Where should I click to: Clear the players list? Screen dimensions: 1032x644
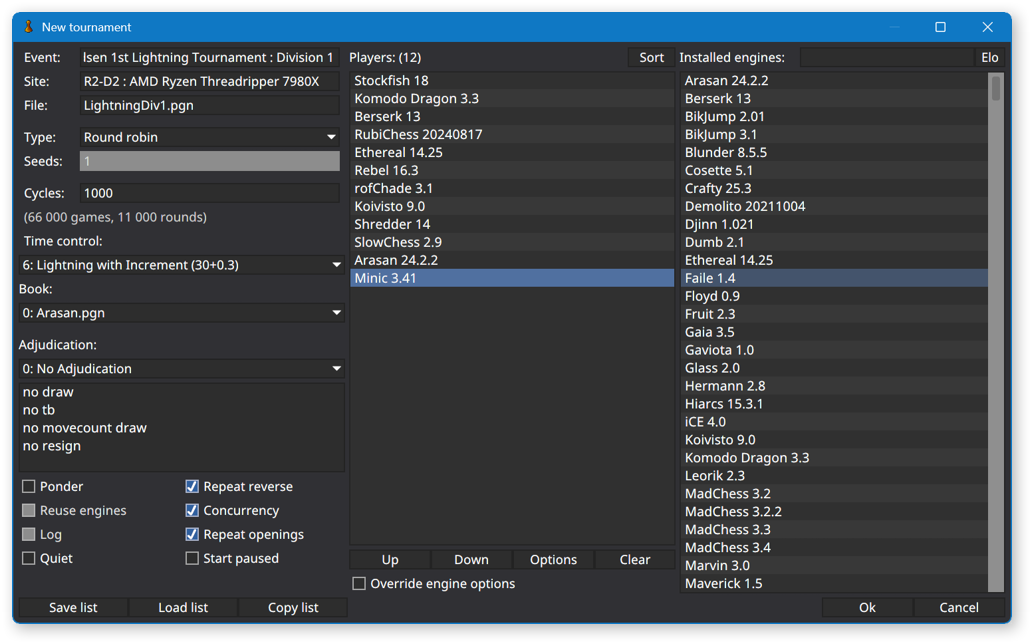[x=634, y=560]
